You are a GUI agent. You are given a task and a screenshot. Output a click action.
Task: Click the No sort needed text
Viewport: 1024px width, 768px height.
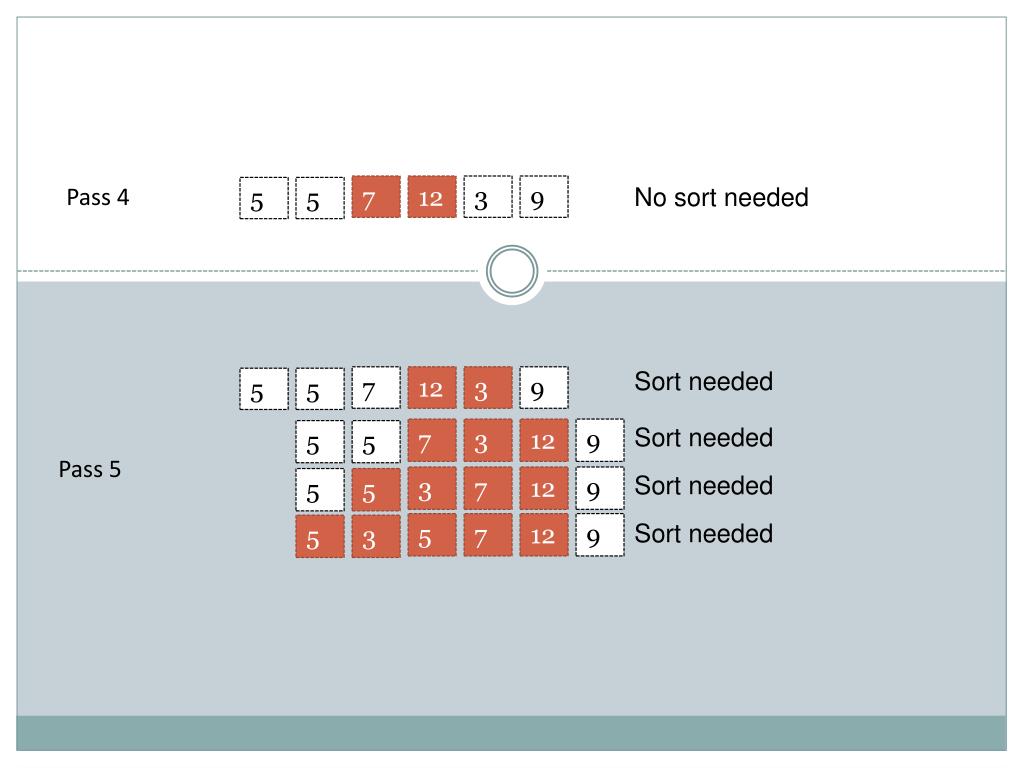click(722, 197)
